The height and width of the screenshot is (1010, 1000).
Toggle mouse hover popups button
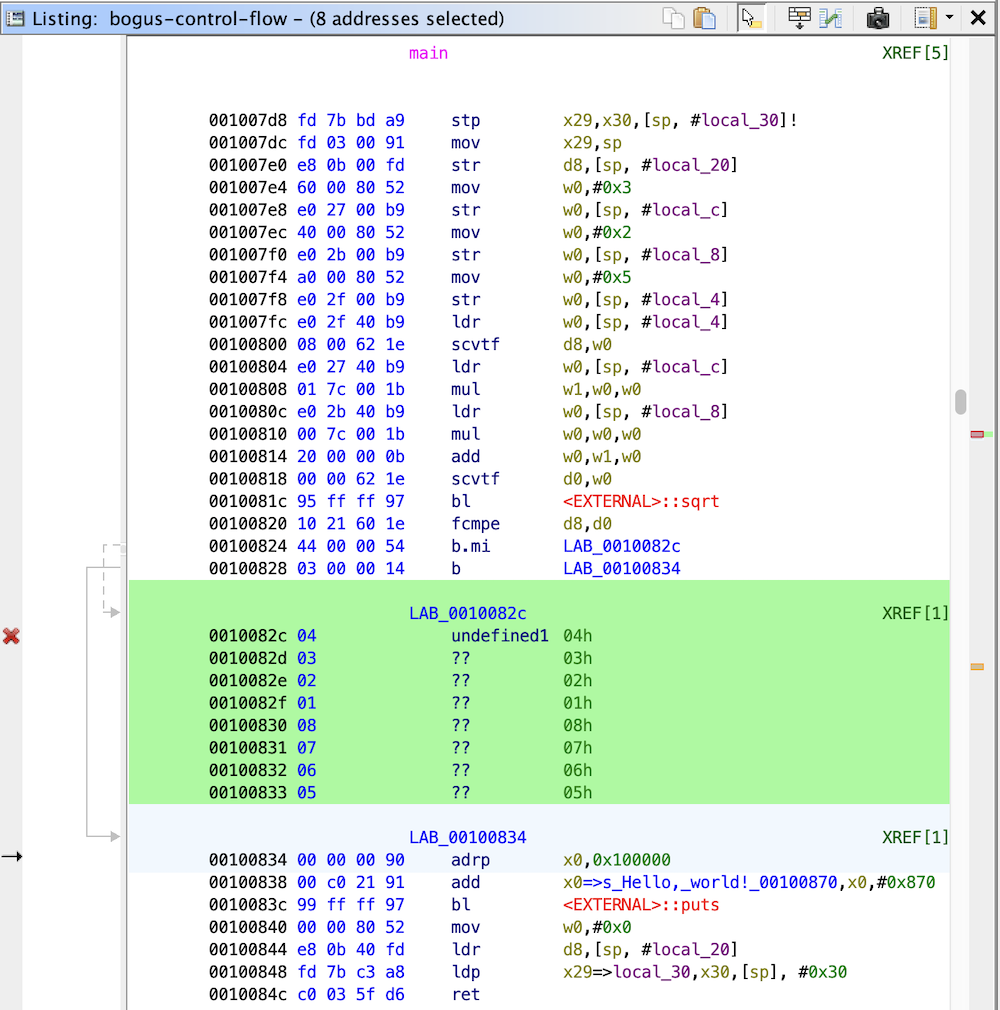click(751, 18)
